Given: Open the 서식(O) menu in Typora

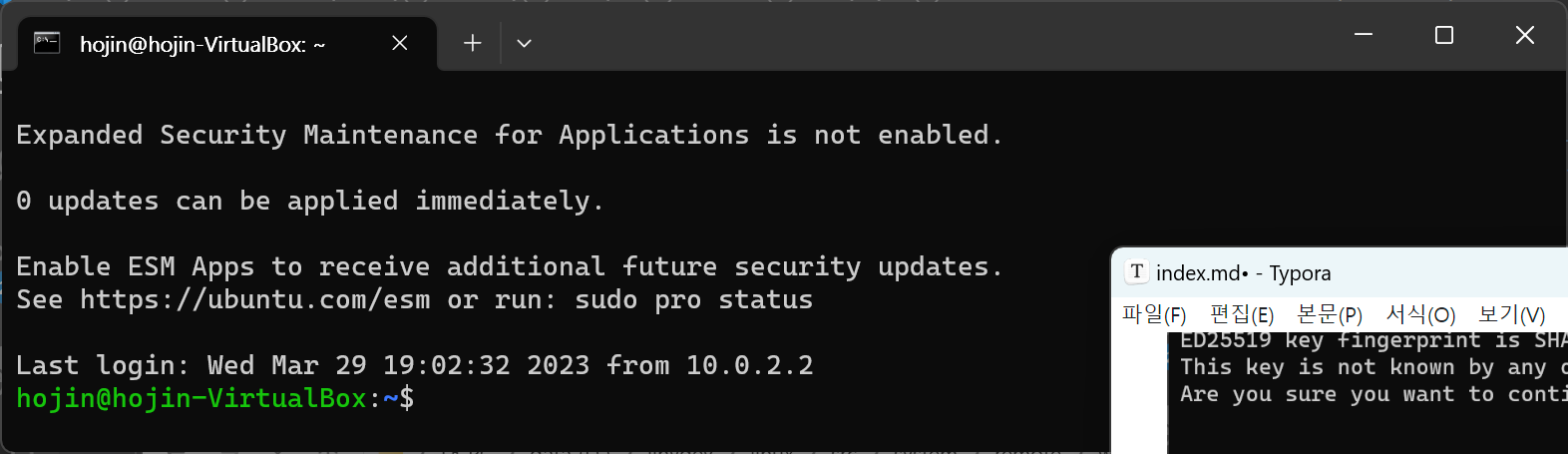Looking at the screenshot, I should pos(1420,315).
